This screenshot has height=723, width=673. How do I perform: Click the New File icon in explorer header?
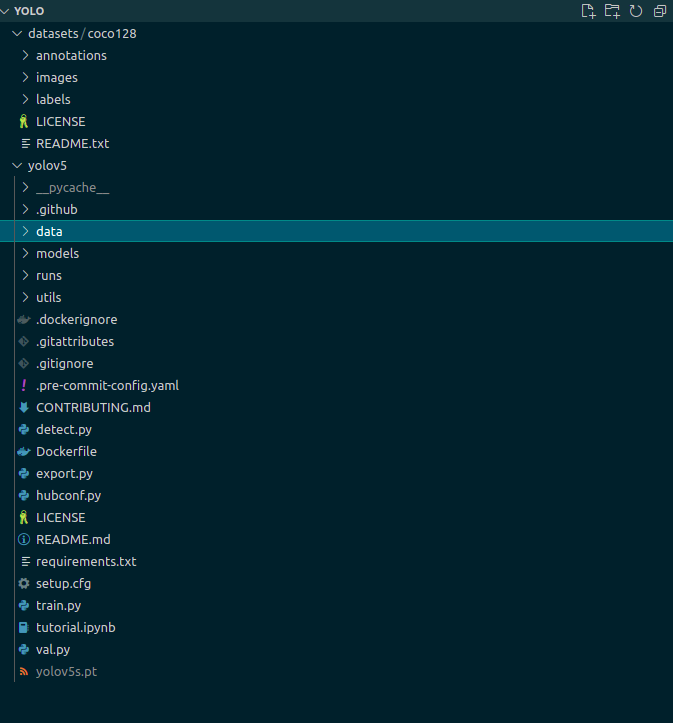588,11
